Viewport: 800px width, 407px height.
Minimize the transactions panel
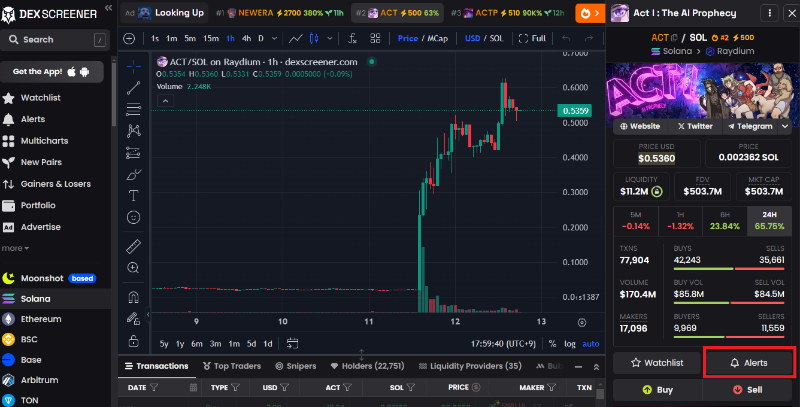click(x=578, y=367)
